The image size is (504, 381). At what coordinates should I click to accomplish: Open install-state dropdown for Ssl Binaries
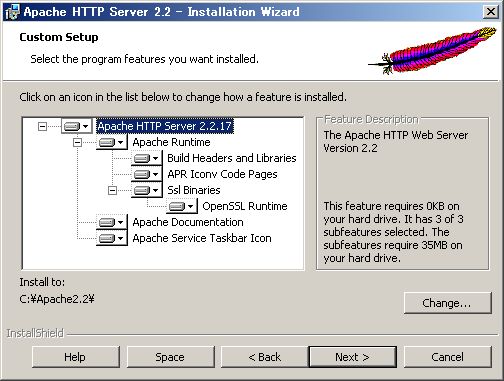pos(147,190)
